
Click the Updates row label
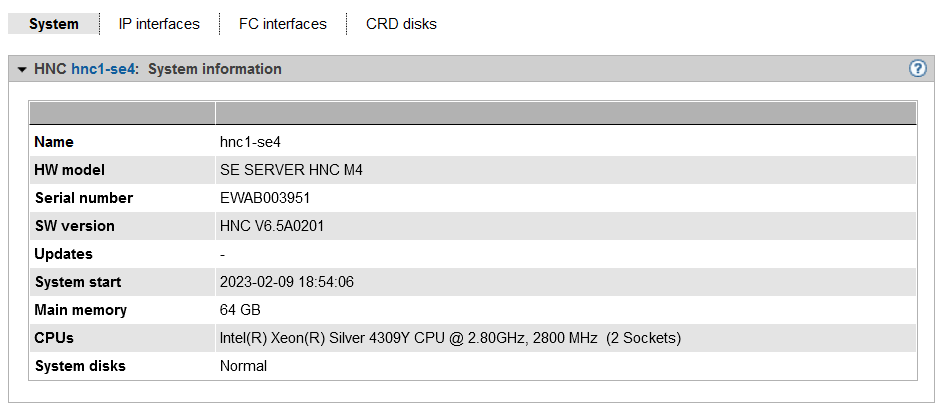pos(64,254)
